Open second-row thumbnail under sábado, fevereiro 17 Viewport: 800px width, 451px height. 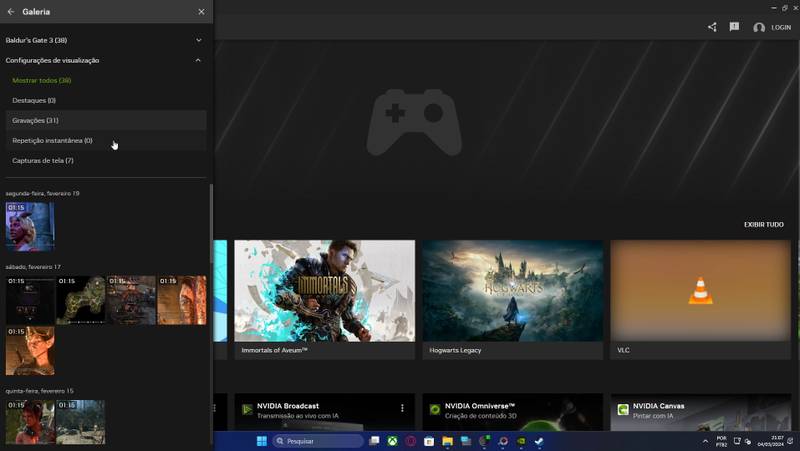pos(30,350)
